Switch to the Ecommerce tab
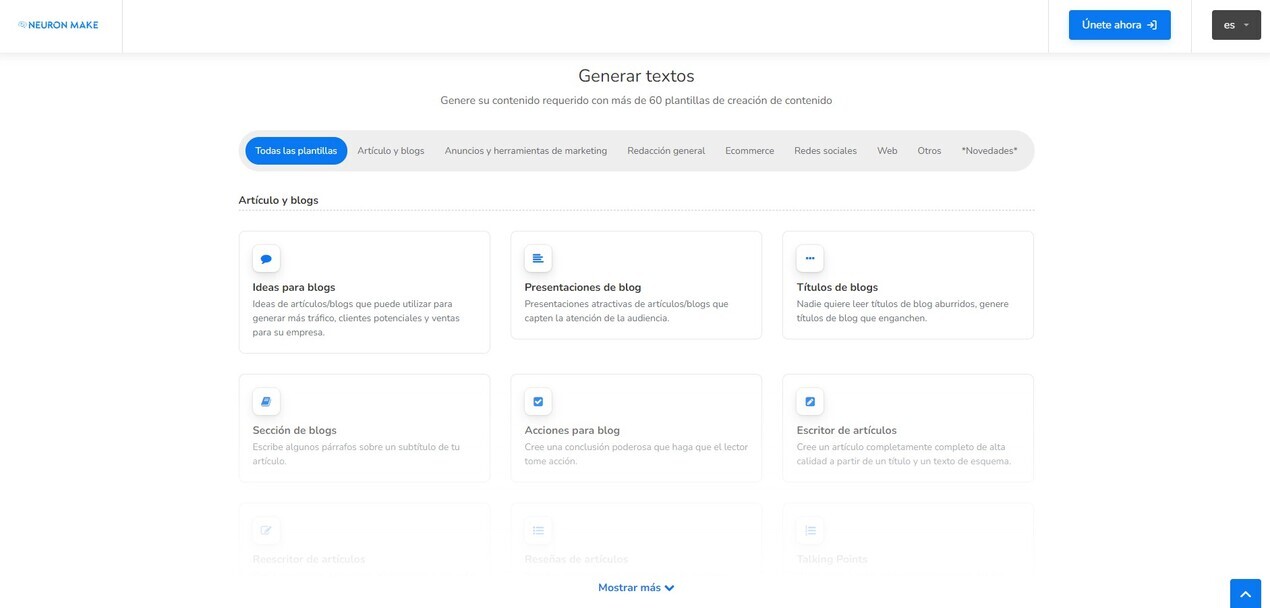The height and width of the screenshot is (608, 1270). coord(749,151)
